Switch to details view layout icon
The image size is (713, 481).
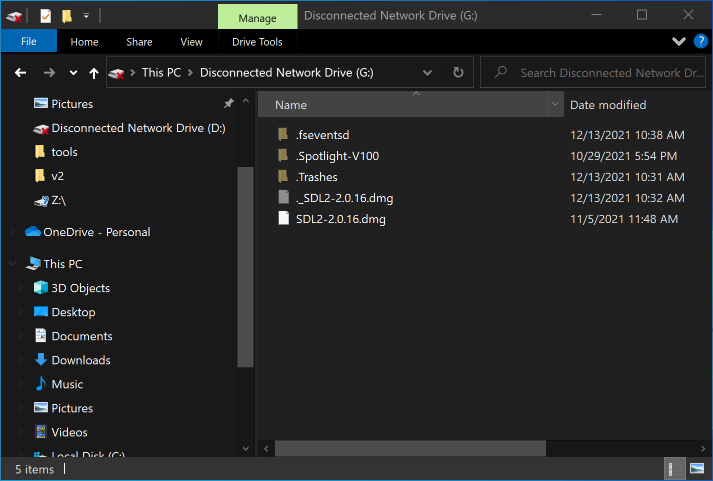pos(675,468)
